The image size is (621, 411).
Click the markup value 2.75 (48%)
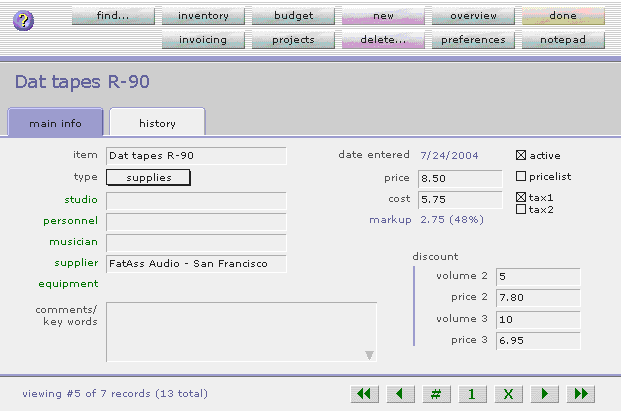(452, 220)
